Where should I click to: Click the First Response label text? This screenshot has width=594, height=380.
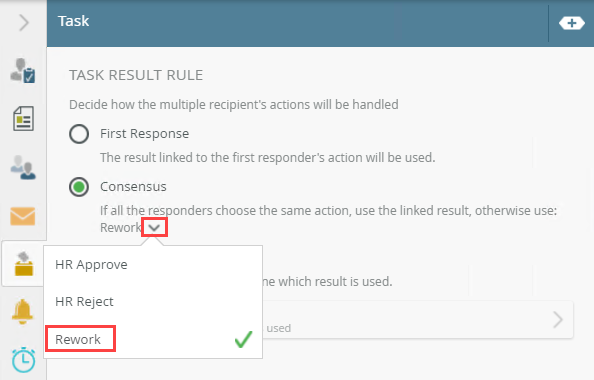(144, 134)
